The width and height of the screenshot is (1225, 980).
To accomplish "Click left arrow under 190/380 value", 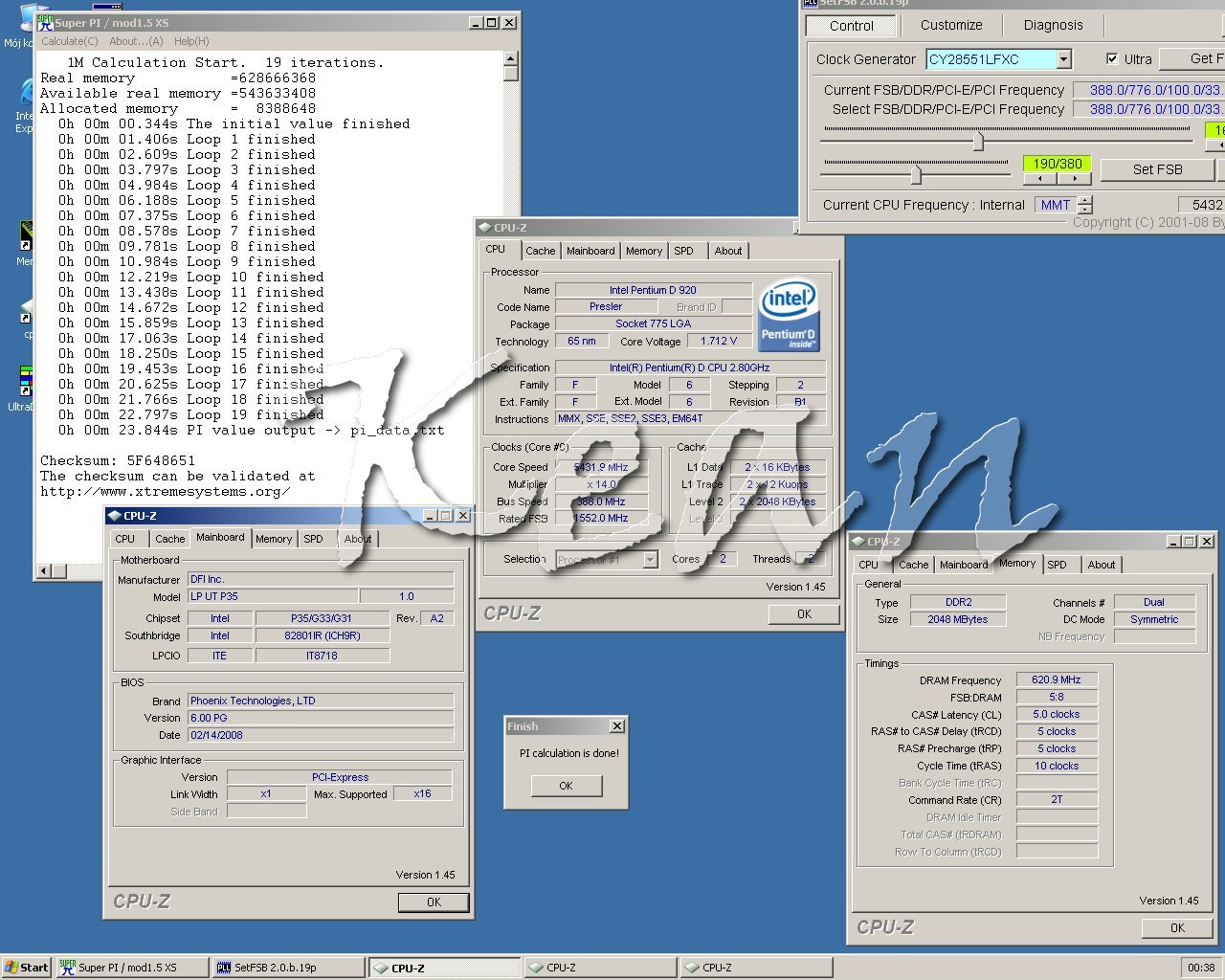I will pyautogui.click(x=1039, y=178).
